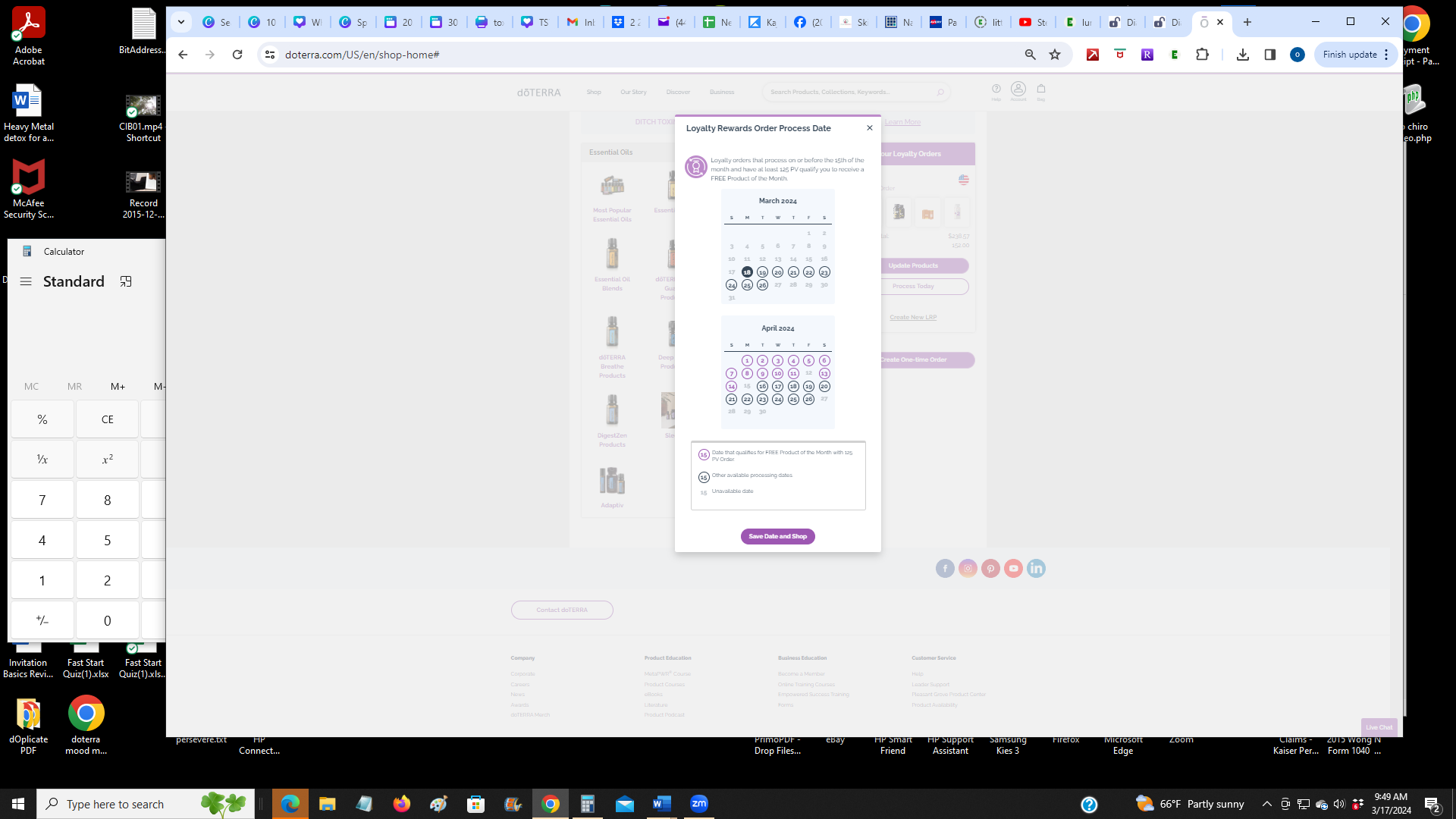
Task: Open a new browser tab
Action: (x=1247, y=22)
